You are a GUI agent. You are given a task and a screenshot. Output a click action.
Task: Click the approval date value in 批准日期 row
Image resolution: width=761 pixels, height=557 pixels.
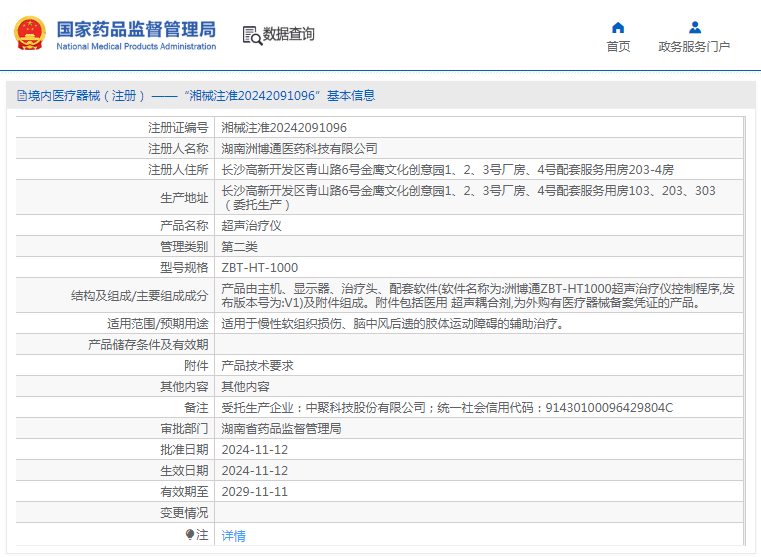255,450
